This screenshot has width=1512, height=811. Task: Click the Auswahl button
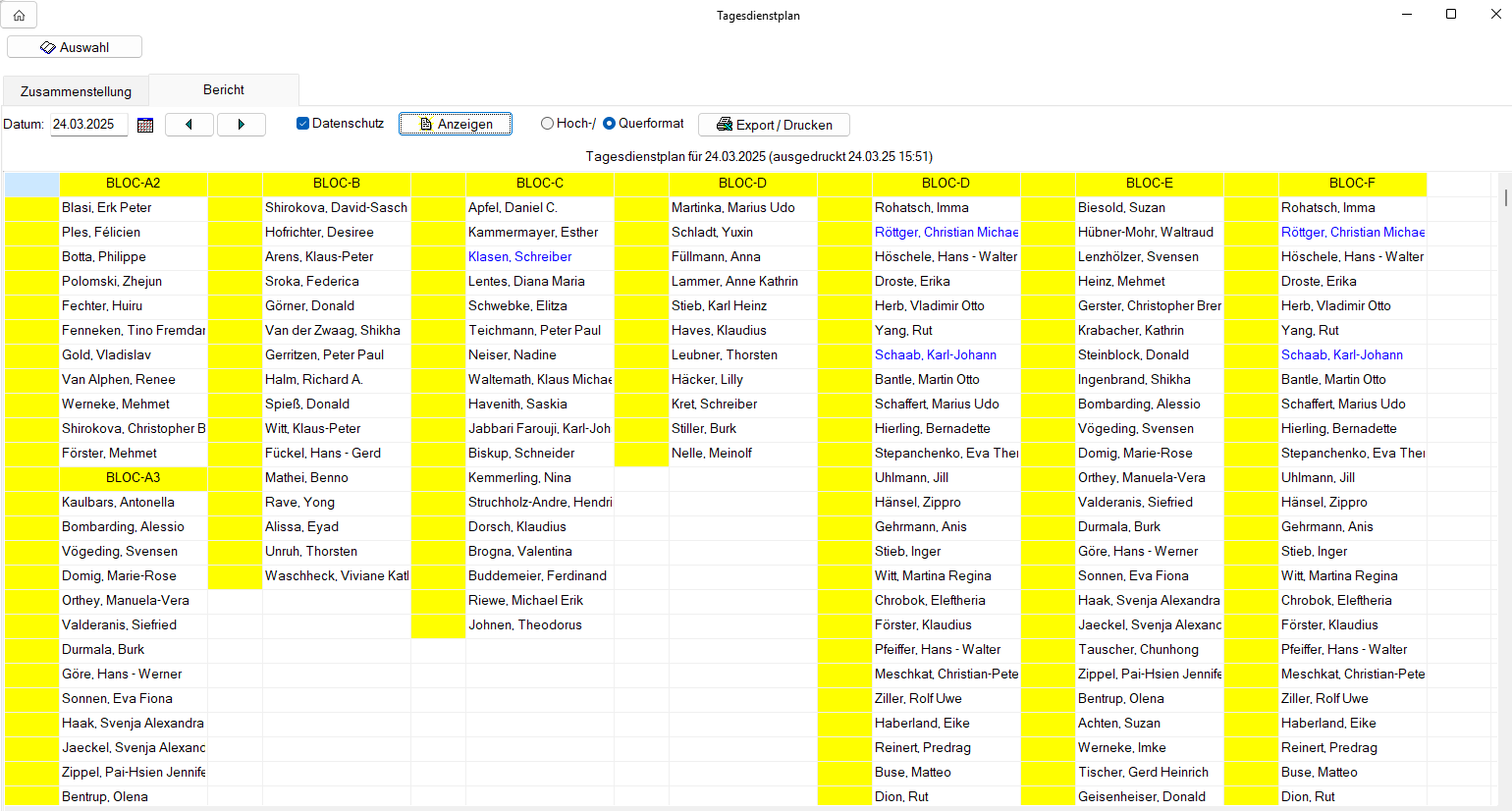[75, 47]
